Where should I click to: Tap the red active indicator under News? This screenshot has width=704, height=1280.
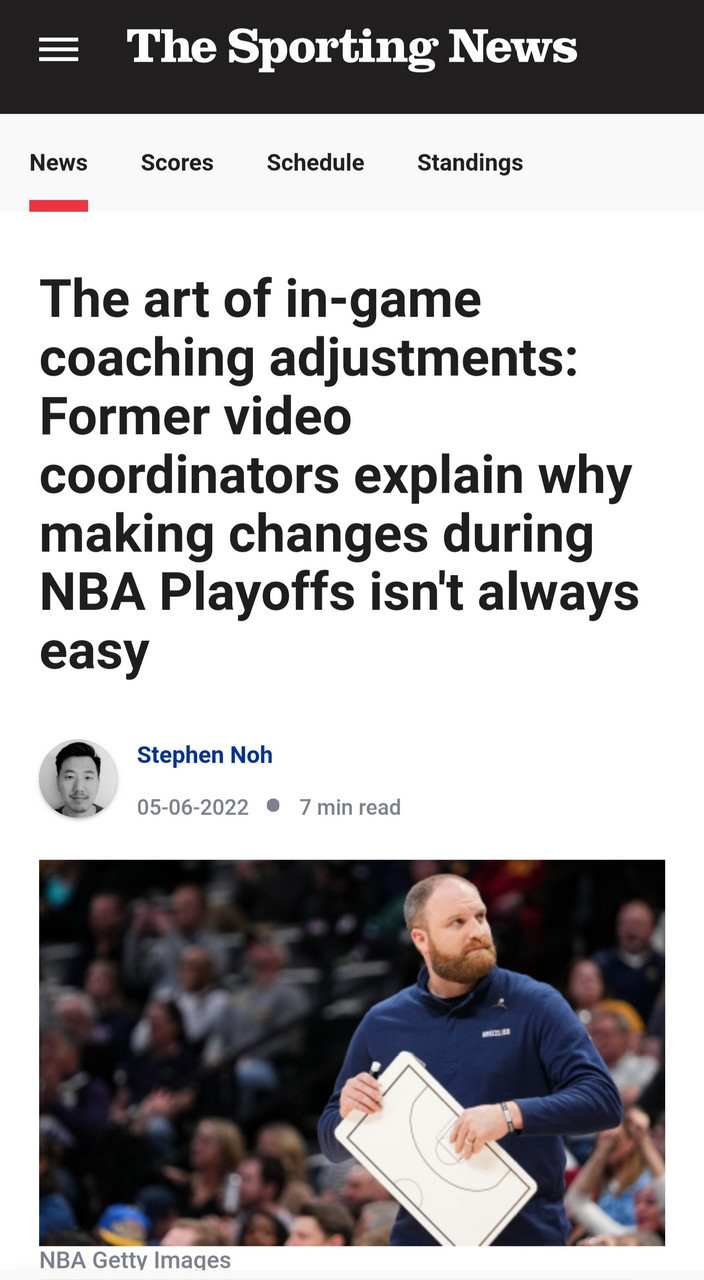59,206
